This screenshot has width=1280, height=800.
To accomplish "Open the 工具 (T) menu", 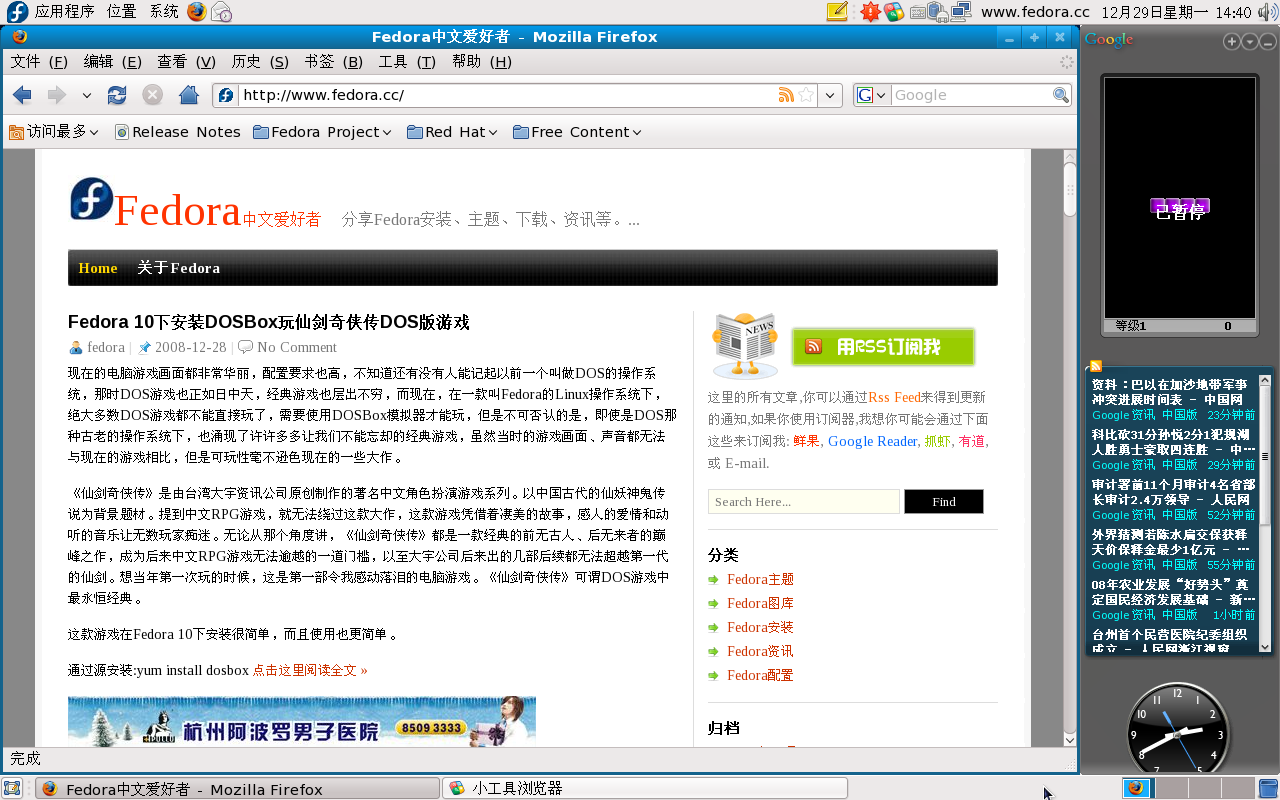I will point(406,62).
